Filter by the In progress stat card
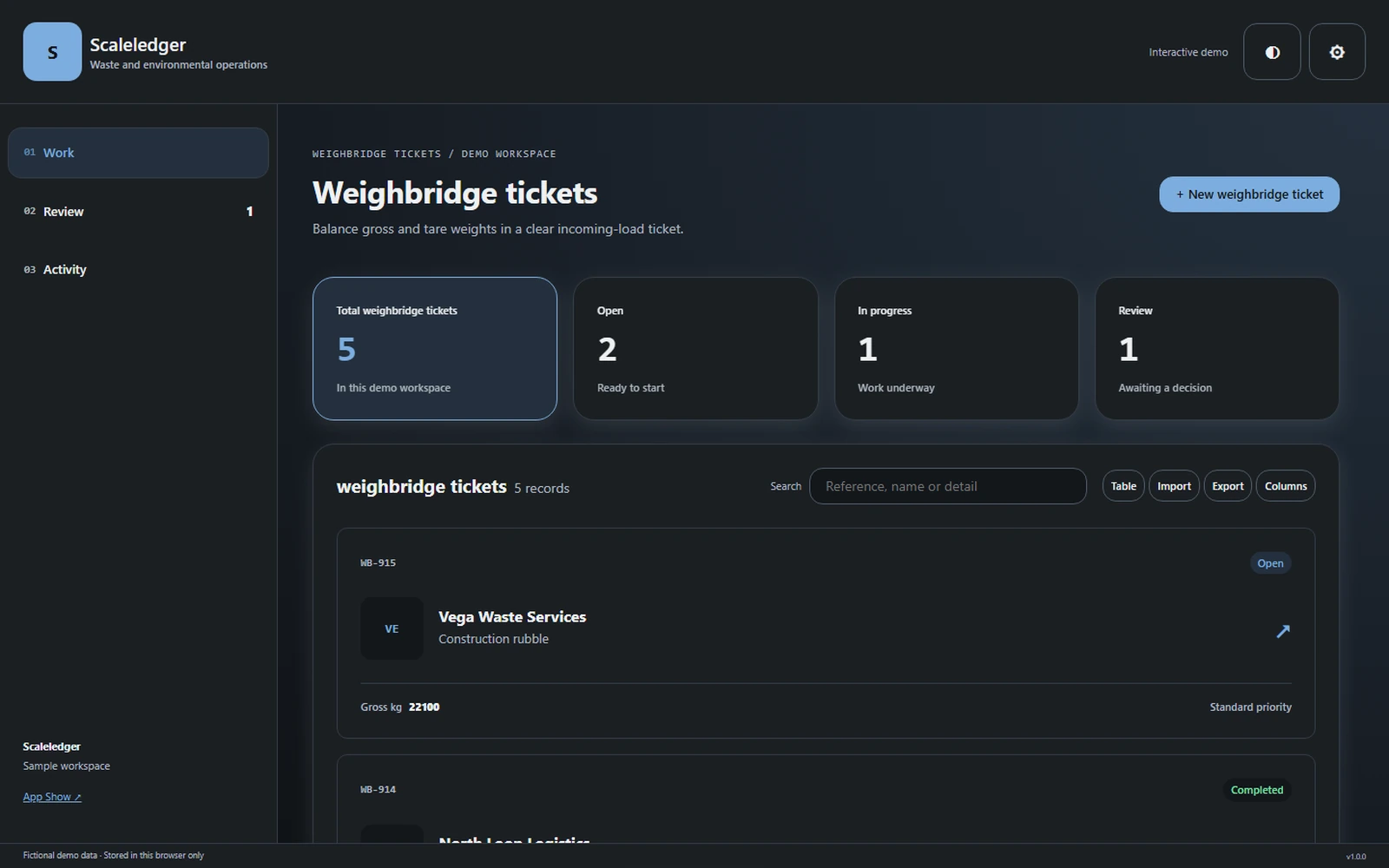 pyautogui.click(x=957, y=348)
